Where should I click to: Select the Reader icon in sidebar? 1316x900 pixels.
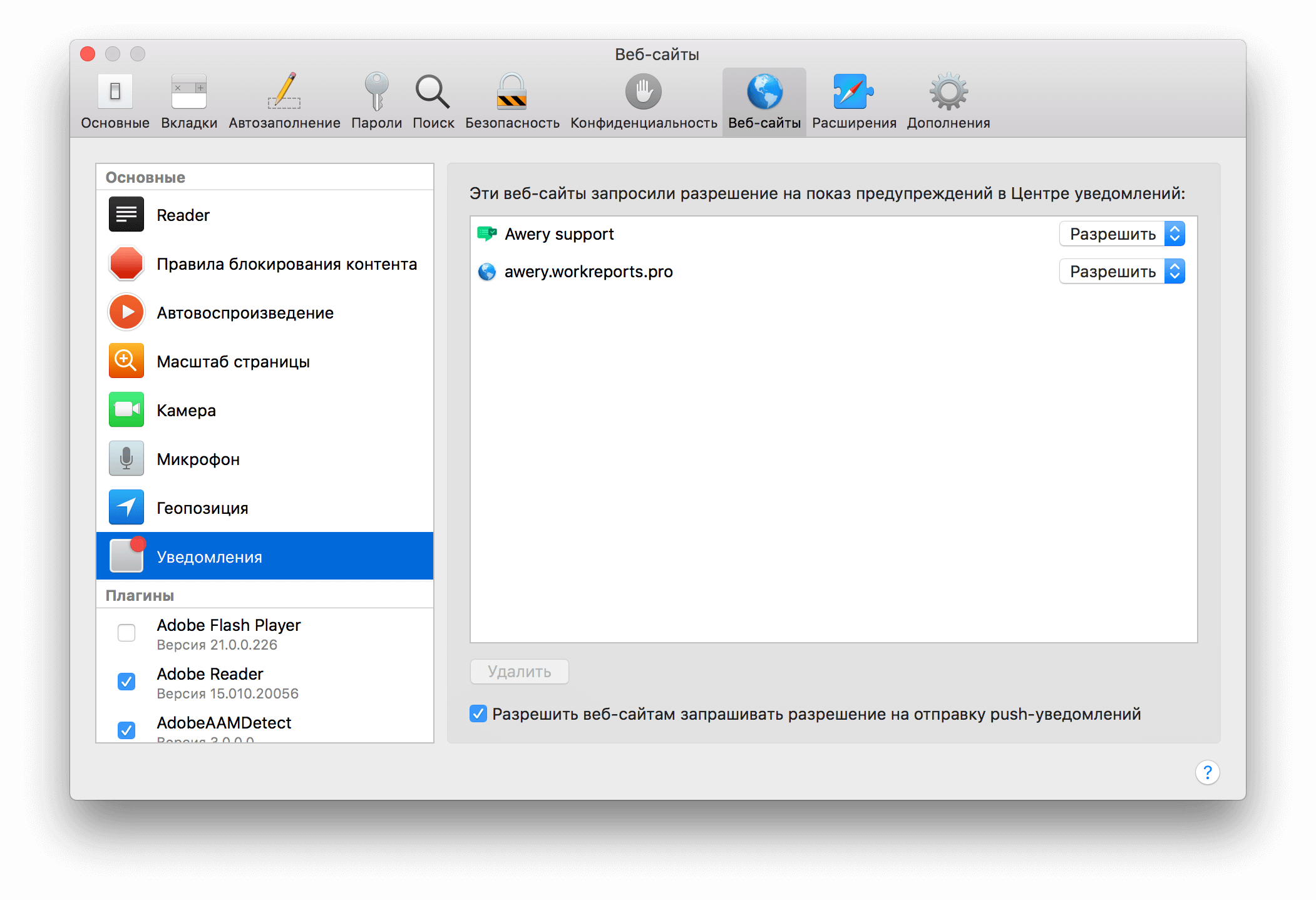pyautogui.click(x=129, y=213)
